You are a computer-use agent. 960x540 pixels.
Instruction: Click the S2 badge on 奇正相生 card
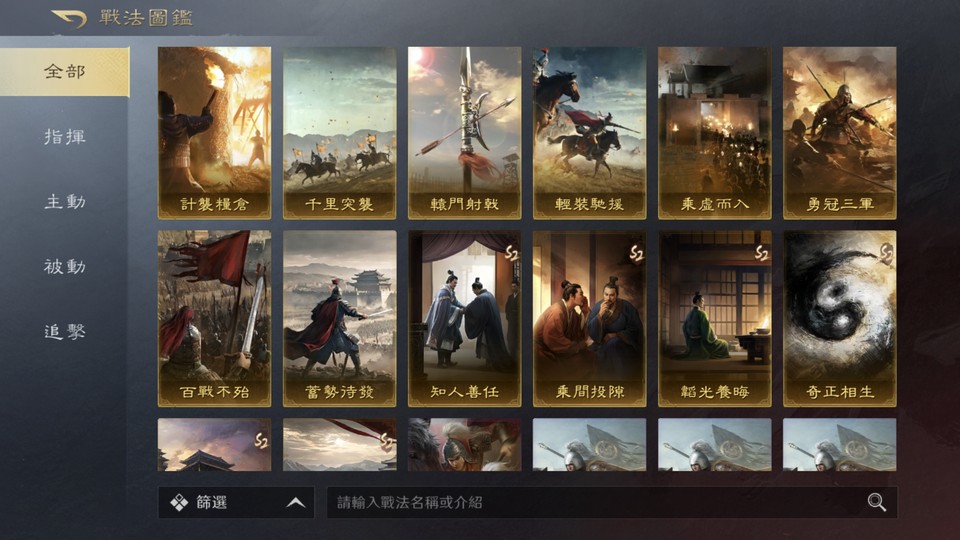coord(886,252)
